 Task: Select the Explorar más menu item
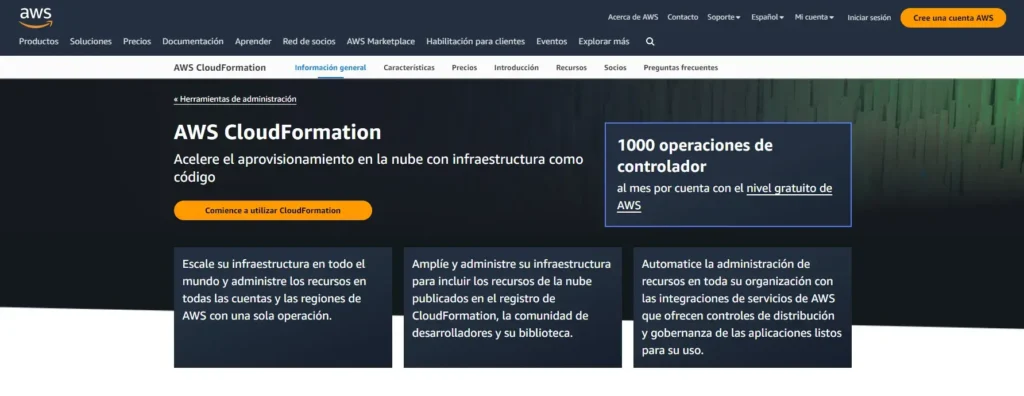604,41
